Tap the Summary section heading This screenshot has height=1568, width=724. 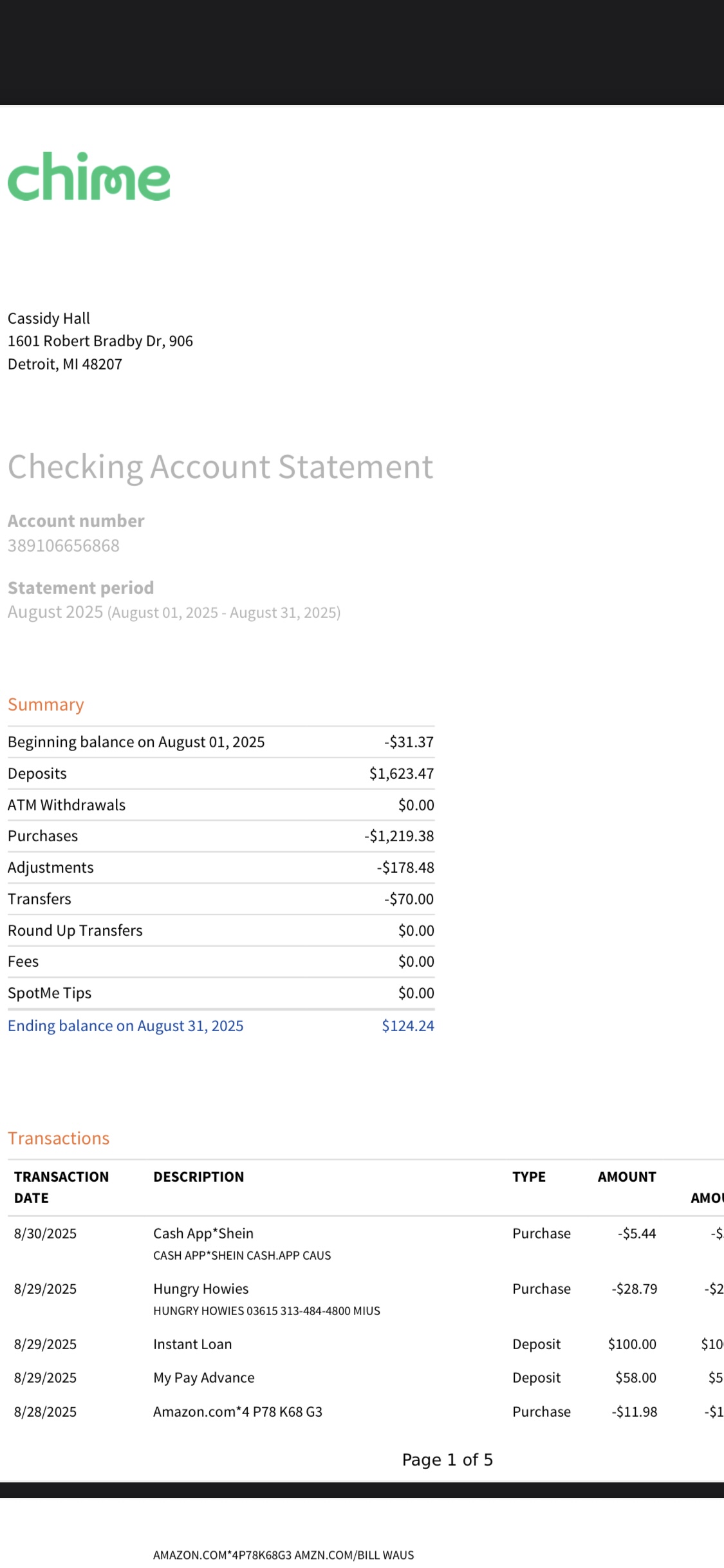click(x=46, y=705)
